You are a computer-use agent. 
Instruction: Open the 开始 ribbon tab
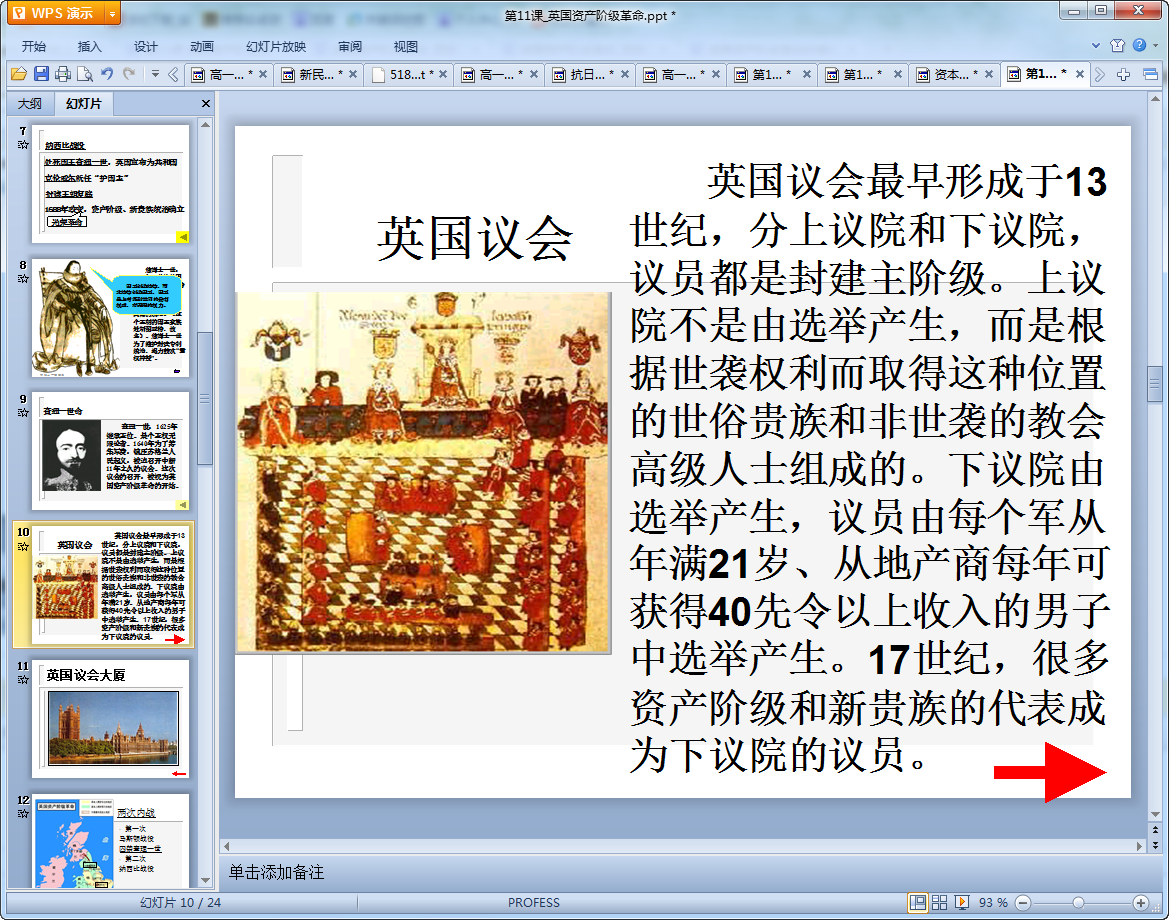point(34,46)
